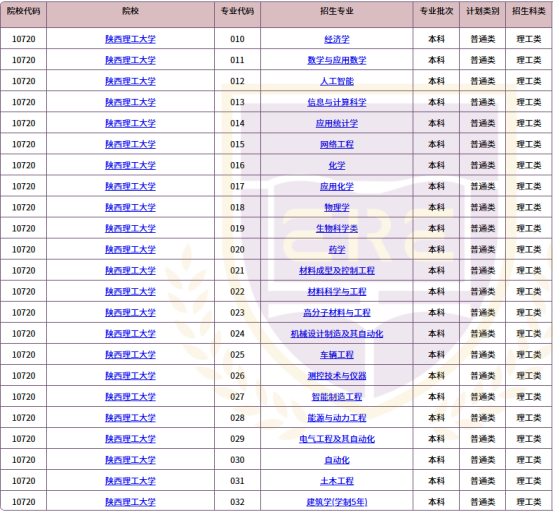554x513 pixels.
Task: Click 陕西理工大学 link in row 024
Action: [x=130, y=334]
